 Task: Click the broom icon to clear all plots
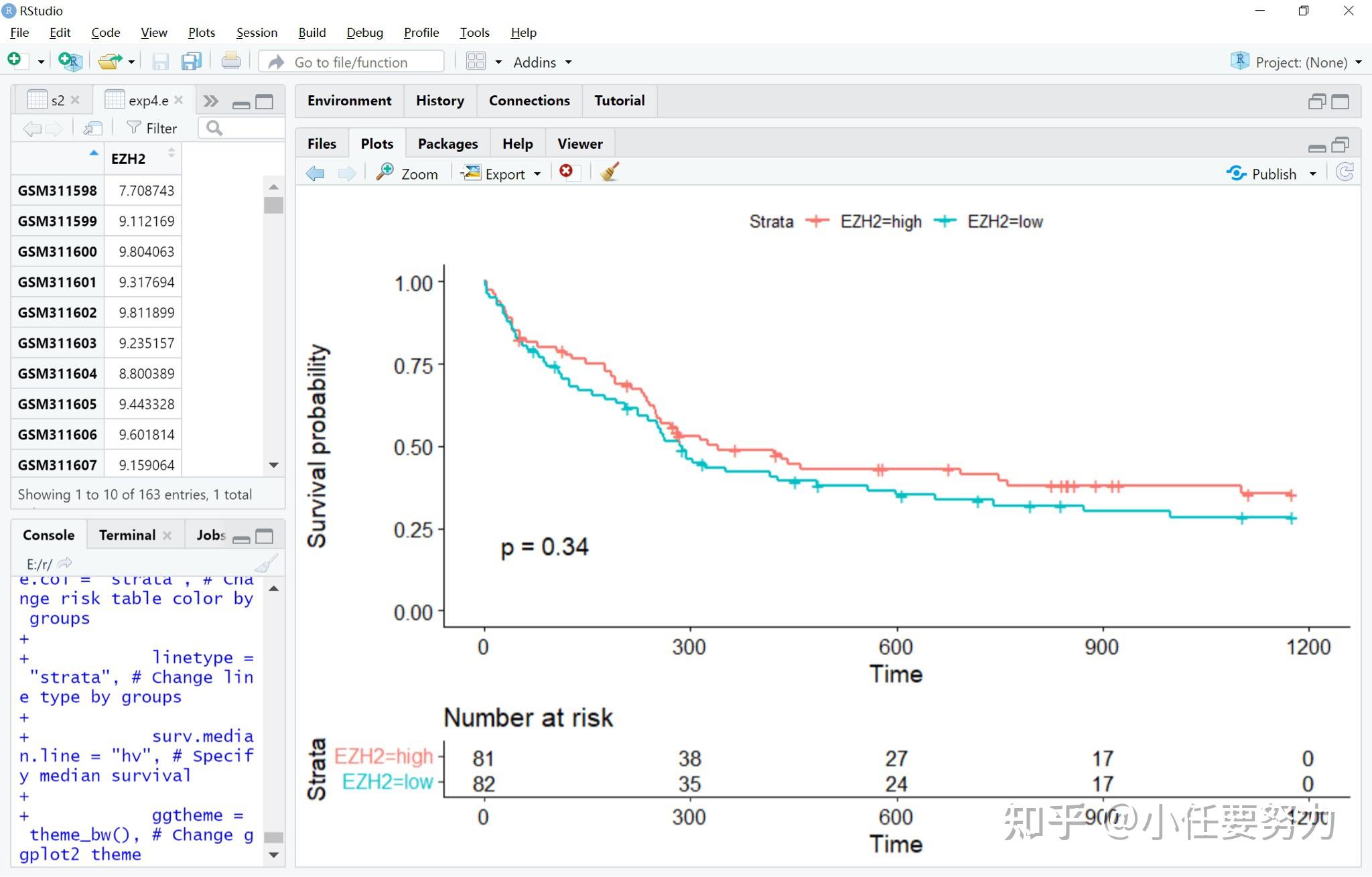pos(610,173)
